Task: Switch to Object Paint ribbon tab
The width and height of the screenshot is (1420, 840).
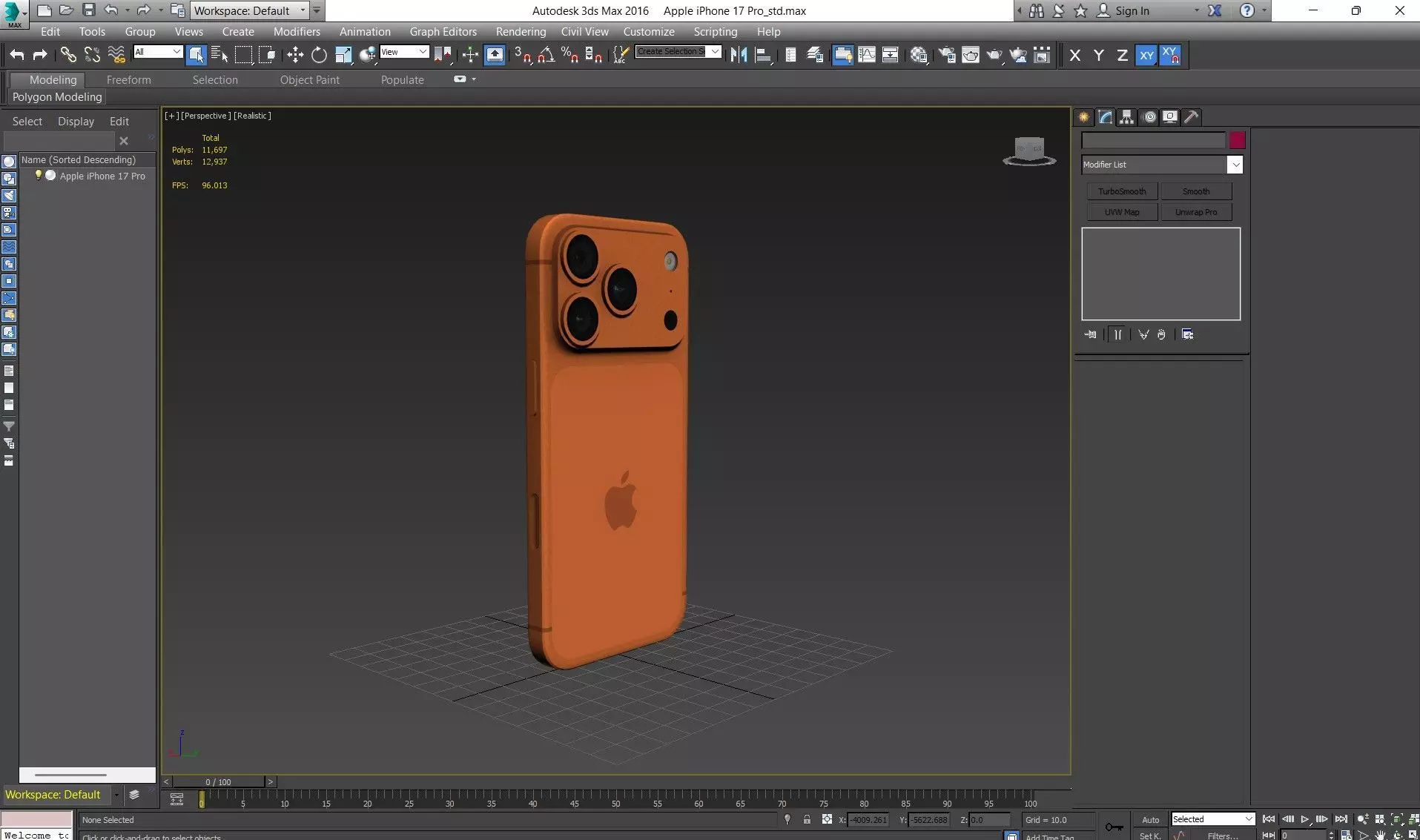Action: 309,80
